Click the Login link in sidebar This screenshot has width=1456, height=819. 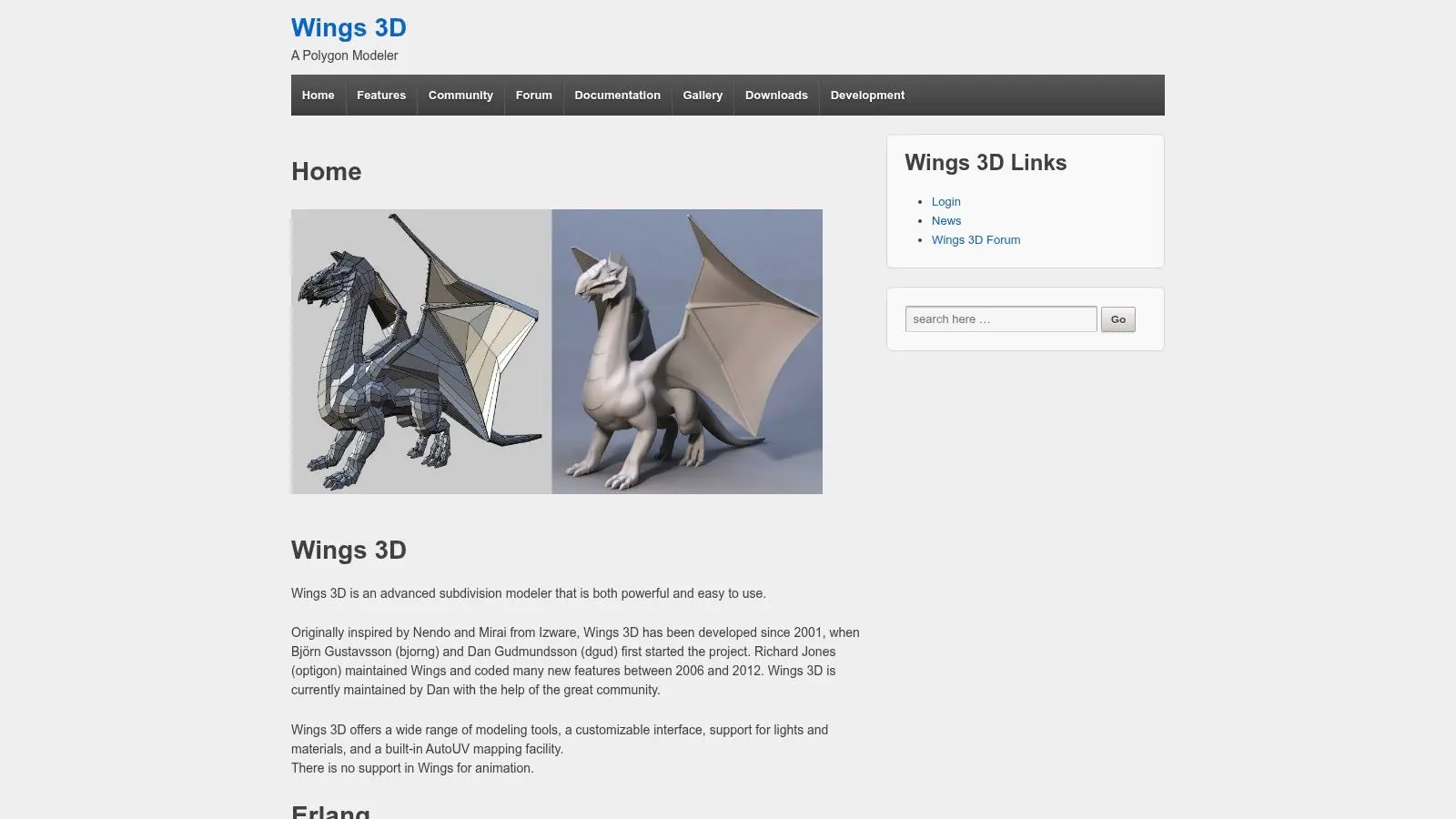pos(945,202)
